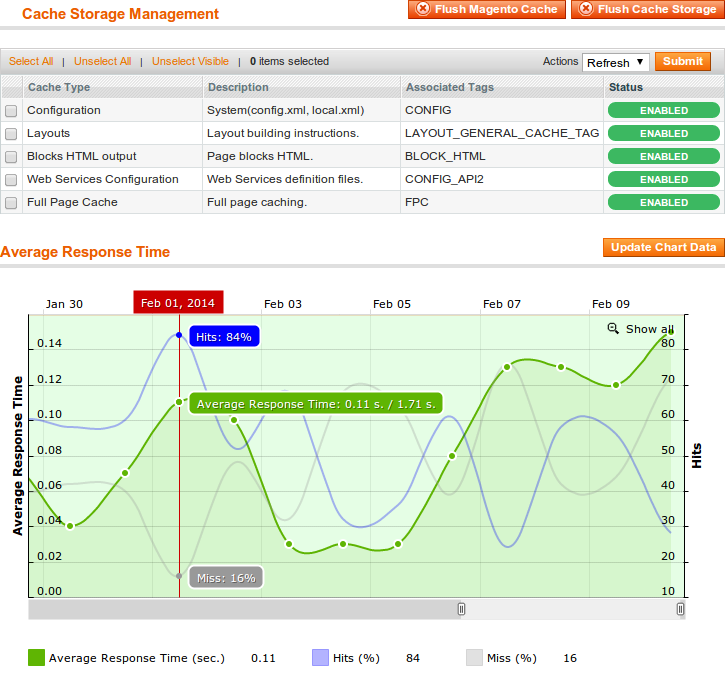Click the Show all magnifier icon

[613, 329]
